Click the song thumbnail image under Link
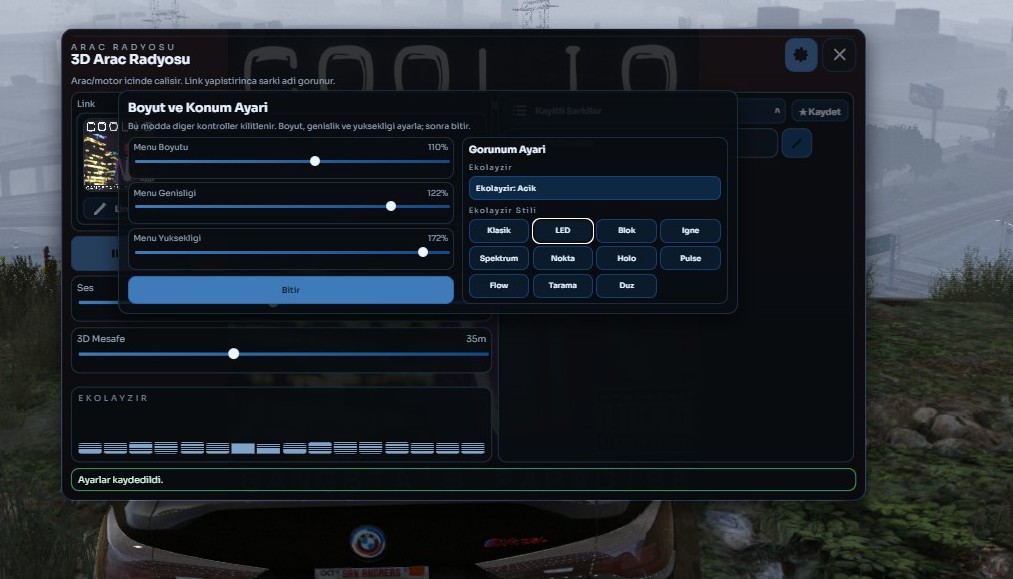This screenshot has width=1013, height=579. tap(101, 155)
